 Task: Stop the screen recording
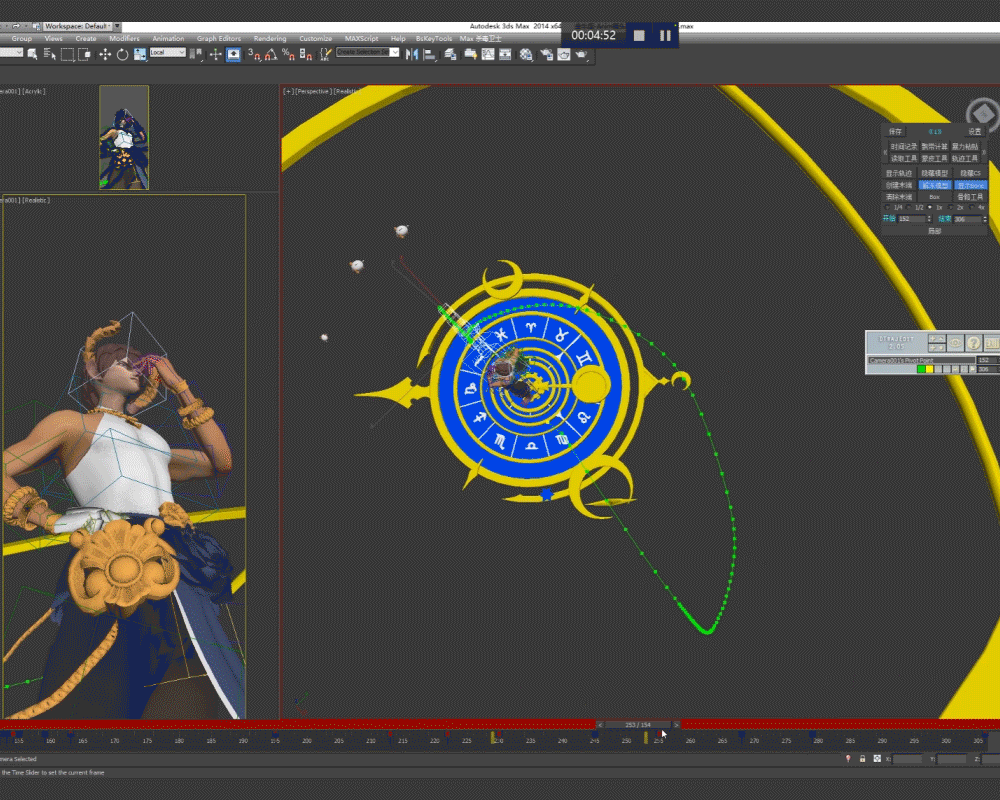(x=639, y=36)
